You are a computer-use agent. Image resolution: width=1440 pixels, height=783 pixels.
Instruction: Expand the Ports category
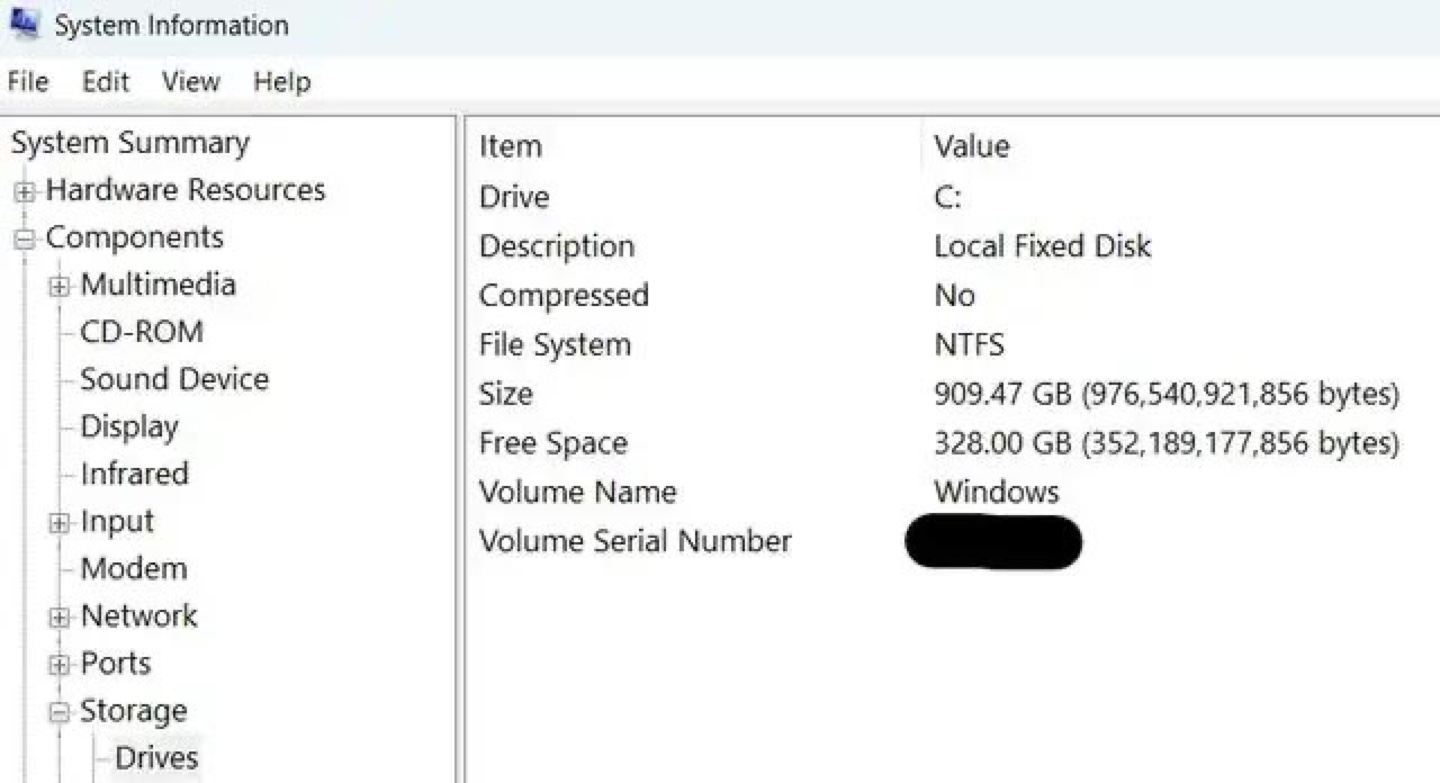pos(60,665)
